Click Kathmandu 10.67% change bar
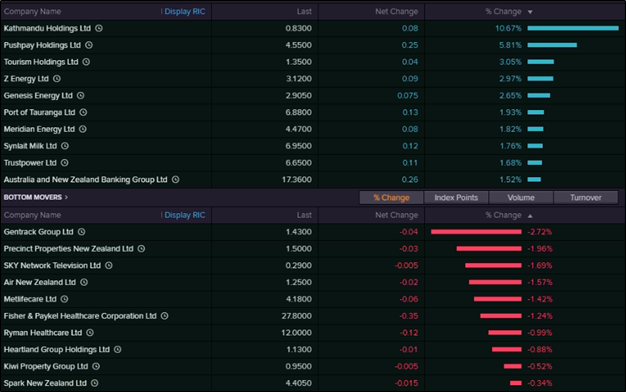This screenshot has width=626, height=392. pos(573,28)
